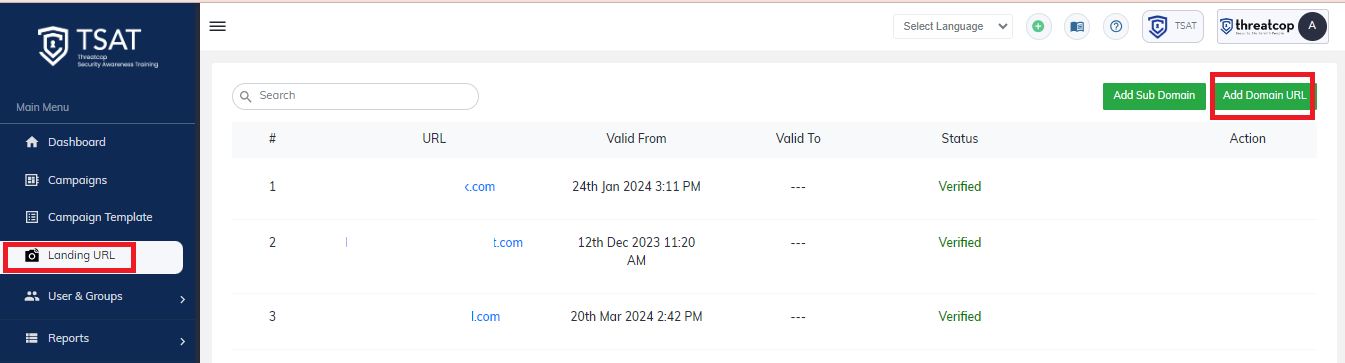Open the Select Language dropdown
Image resolution: width=1345 pixels, height=363 pixels.
pyautogui.click(x=953, y=26)
